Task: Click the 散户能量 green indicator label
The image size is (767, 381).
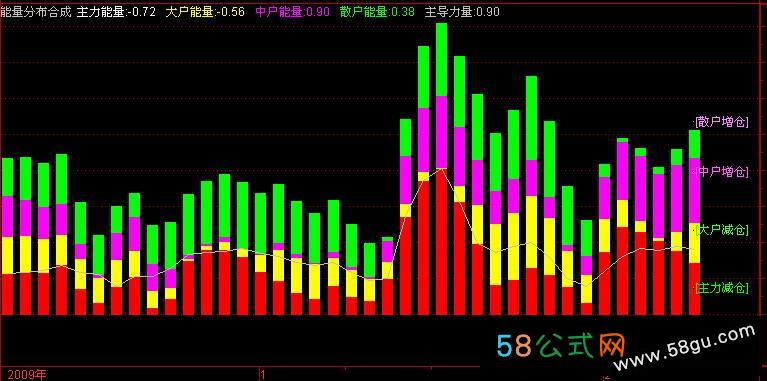Action: click(x=377, y=12)
